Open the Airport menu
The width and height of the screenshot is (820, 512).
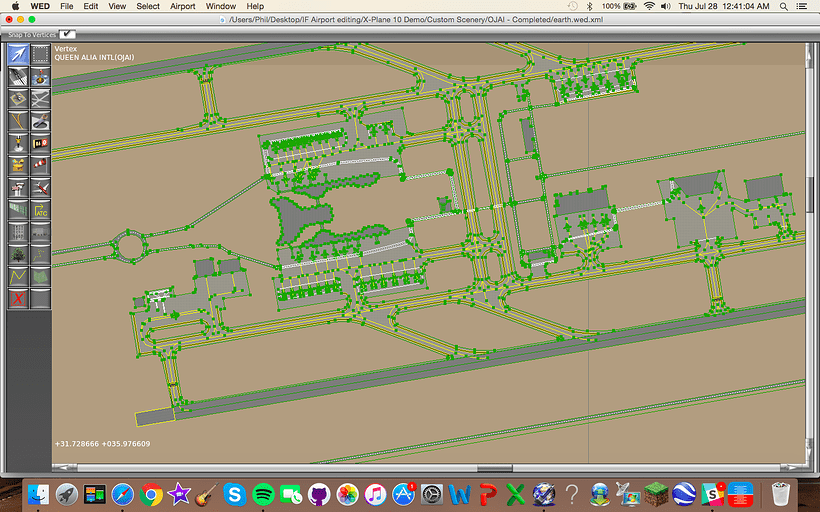[183, 6]
